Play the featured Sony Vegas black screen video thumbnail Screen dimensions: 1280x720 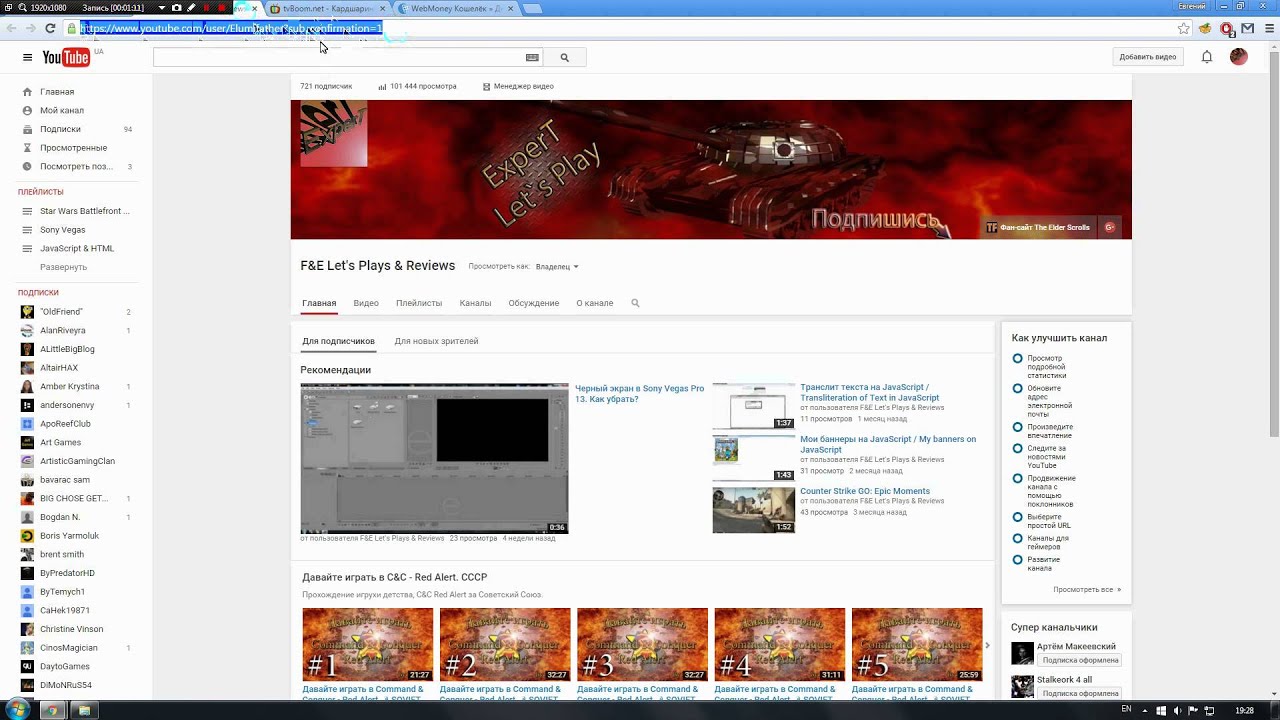click(x=434, y=459)
